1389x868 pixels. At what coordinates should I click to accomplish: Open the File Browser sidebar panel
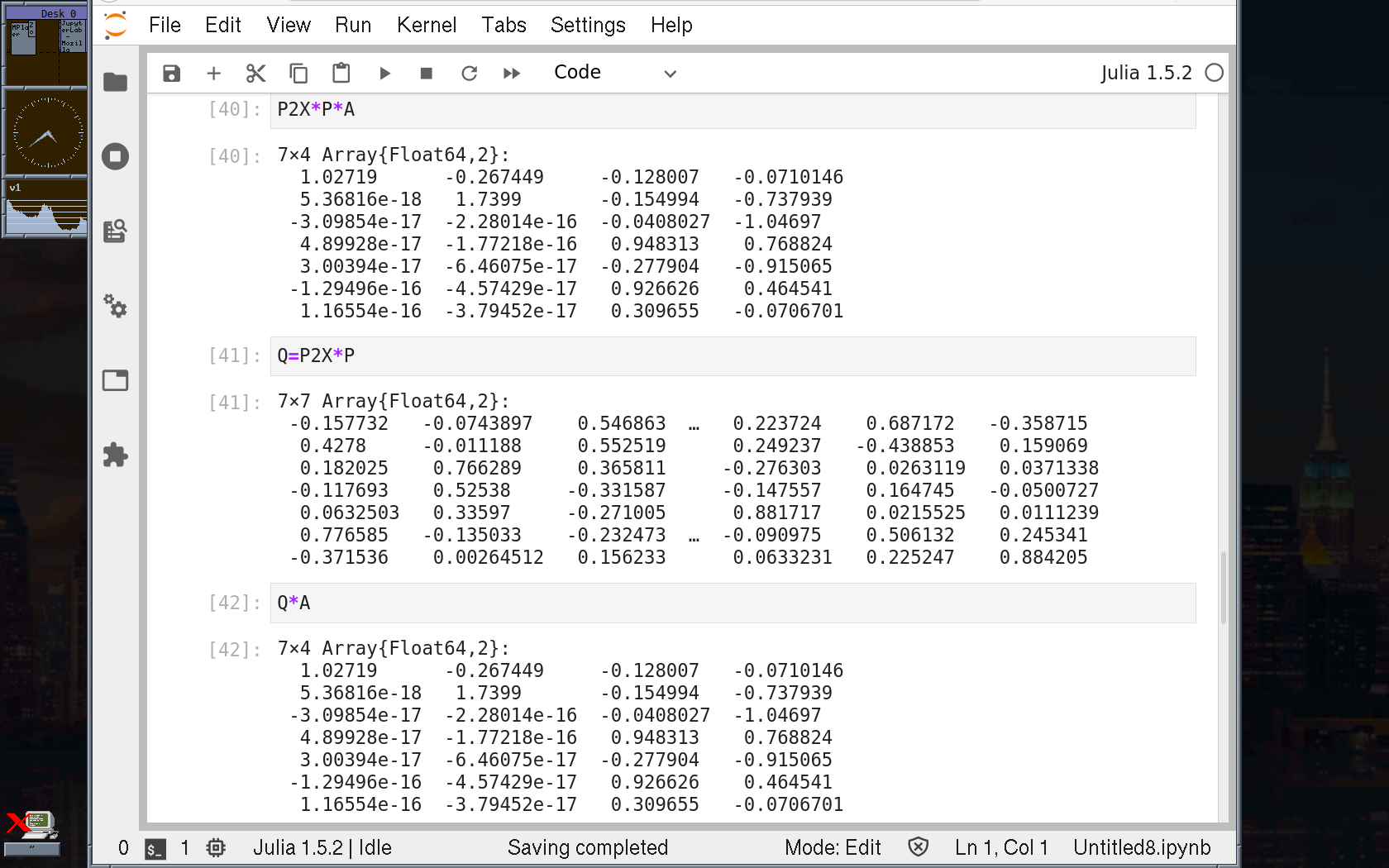click(x=115, y=82)
